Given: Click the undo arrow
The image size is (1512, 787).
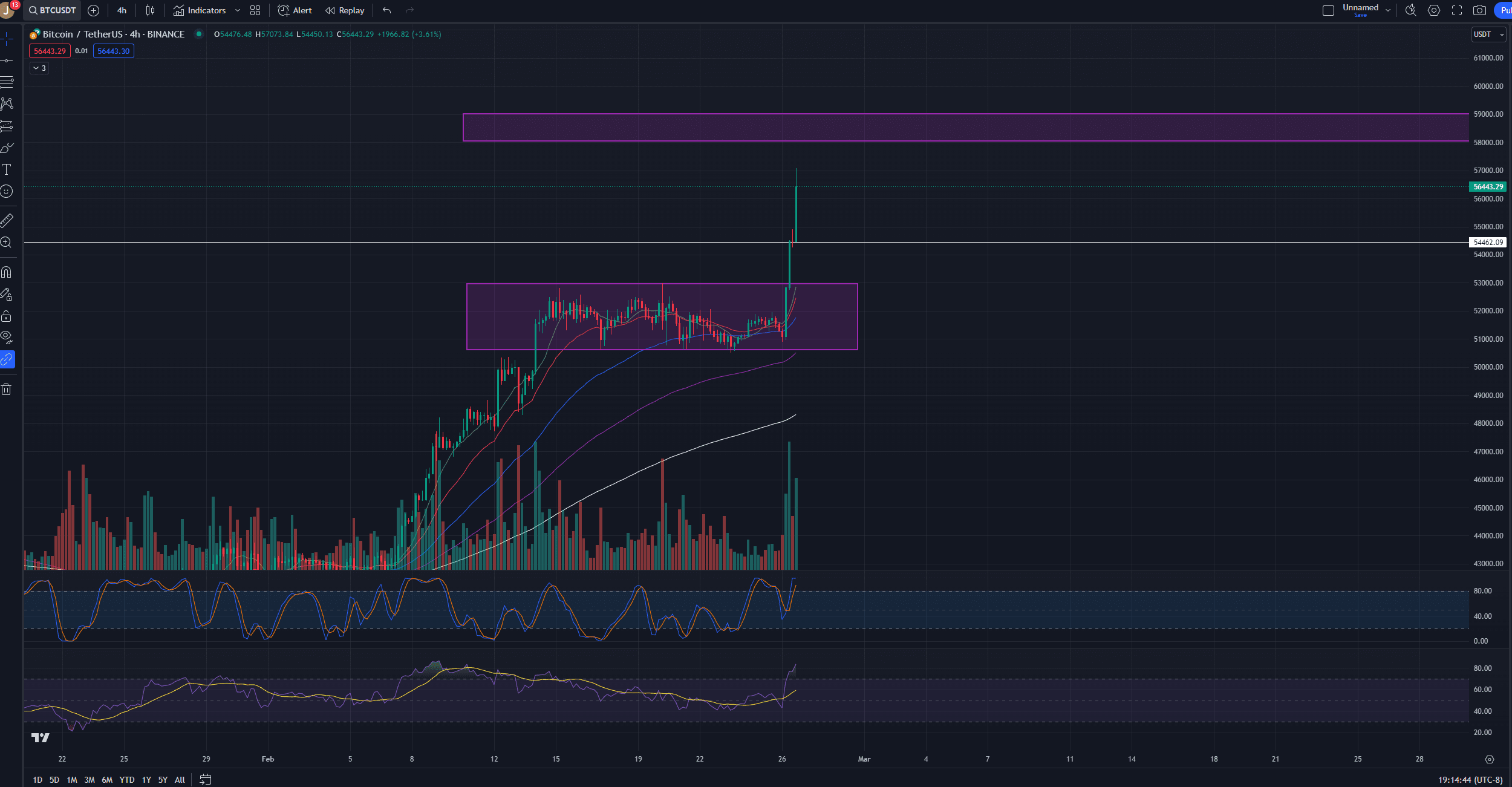Looking at the screenshot, I should 387,10.
